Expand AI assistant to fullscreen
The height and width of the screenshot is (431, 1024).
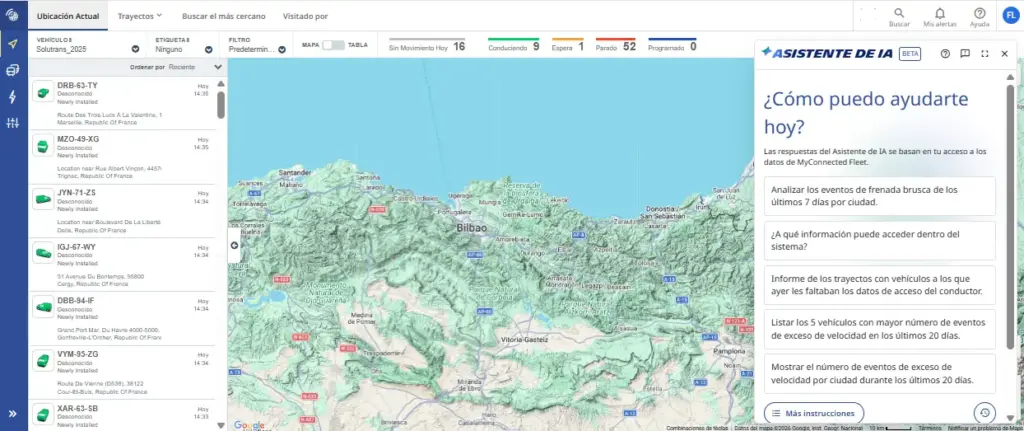[x=985, y=54]
